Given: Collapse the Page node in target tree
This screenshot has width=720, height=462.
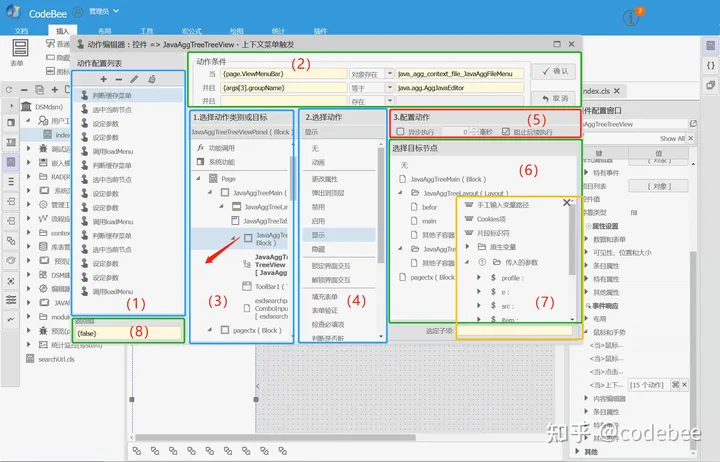Looking at the screenshot, I should click(x=198, y=178).
